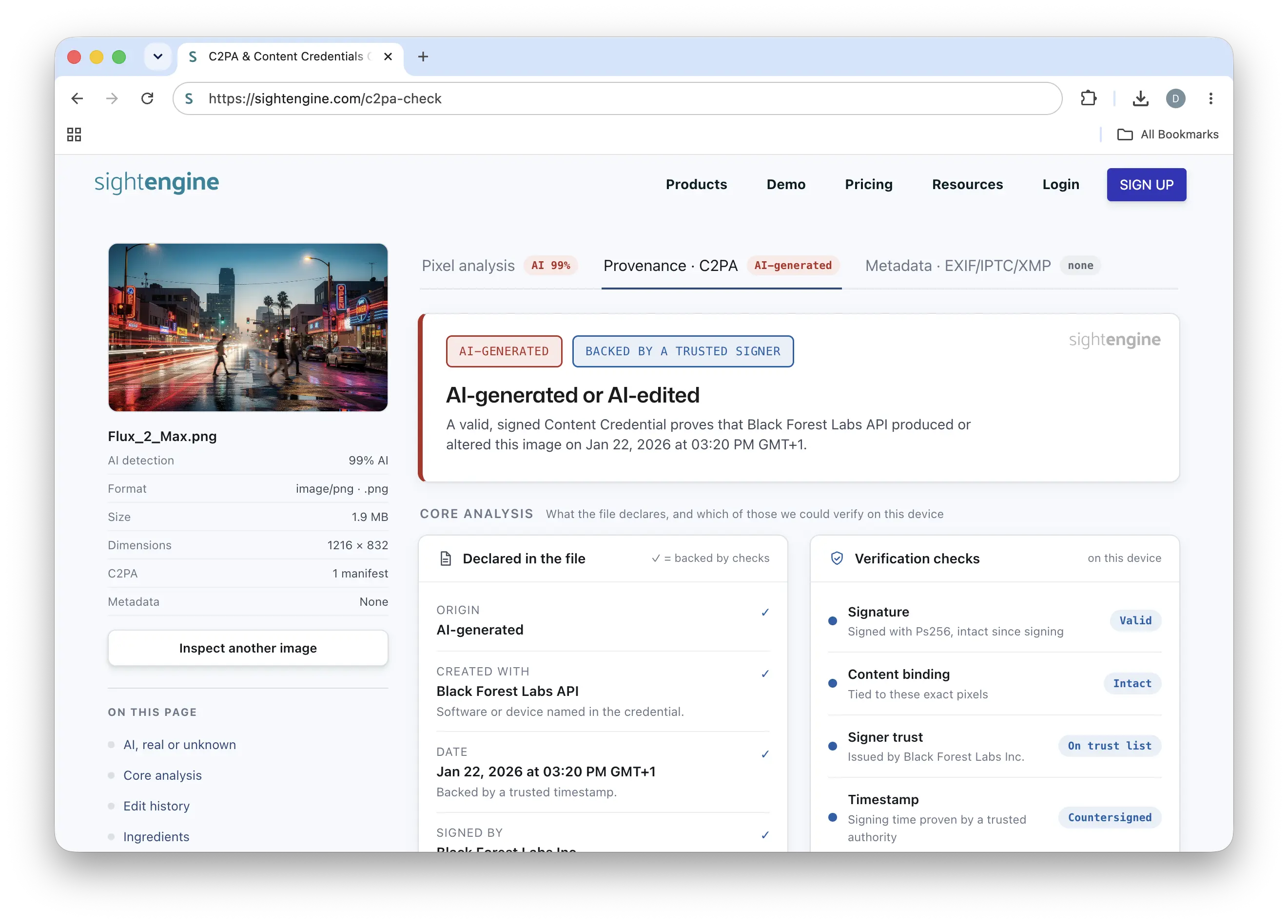Image resolution: width=1288 pixels, height=924 pixels.
Task: Click the 1216 × 832 dimensions value
Action: pos(357,545)
